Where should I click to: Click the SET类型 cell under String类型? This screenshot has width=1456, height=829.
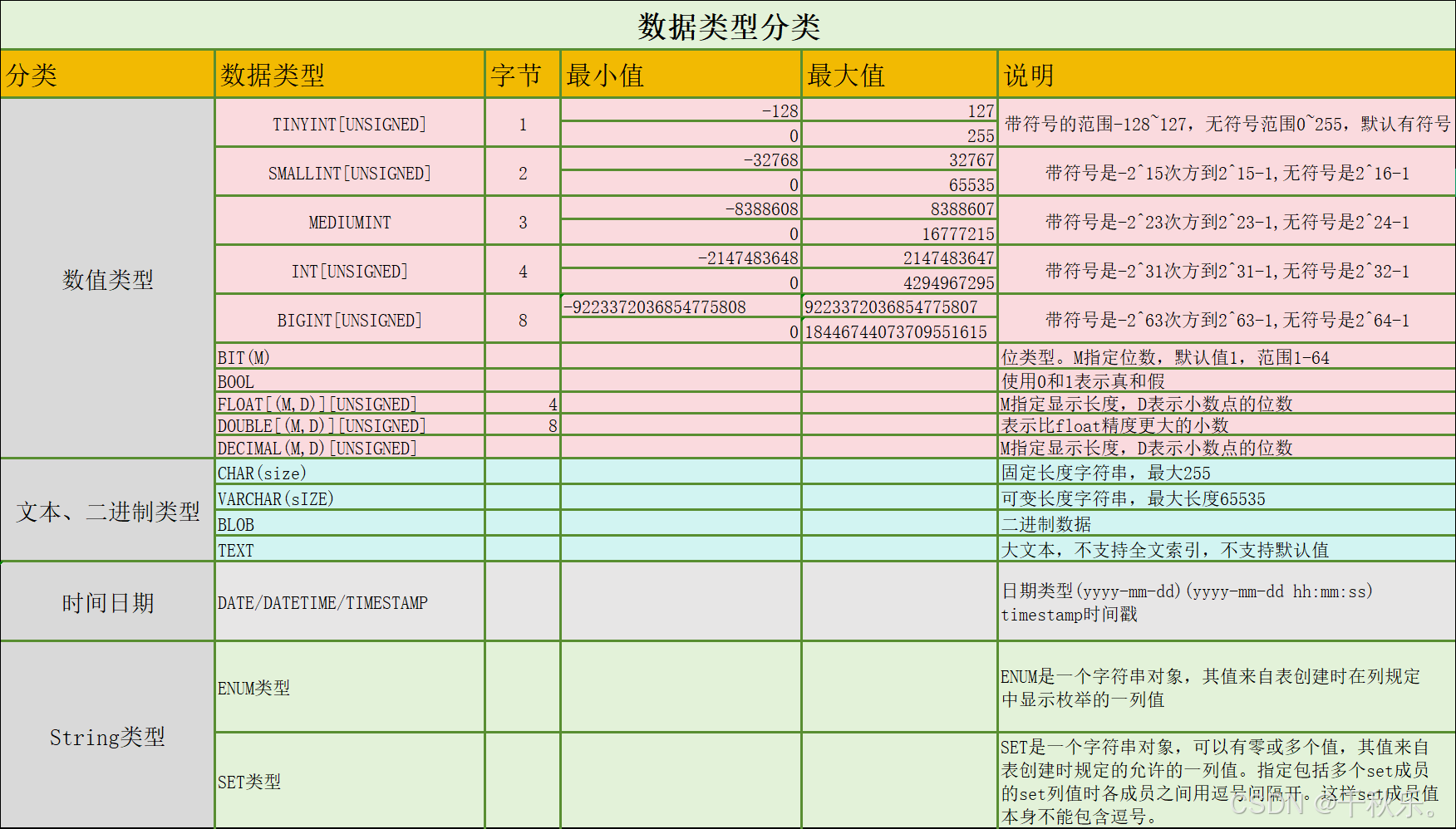coord(248,782)
